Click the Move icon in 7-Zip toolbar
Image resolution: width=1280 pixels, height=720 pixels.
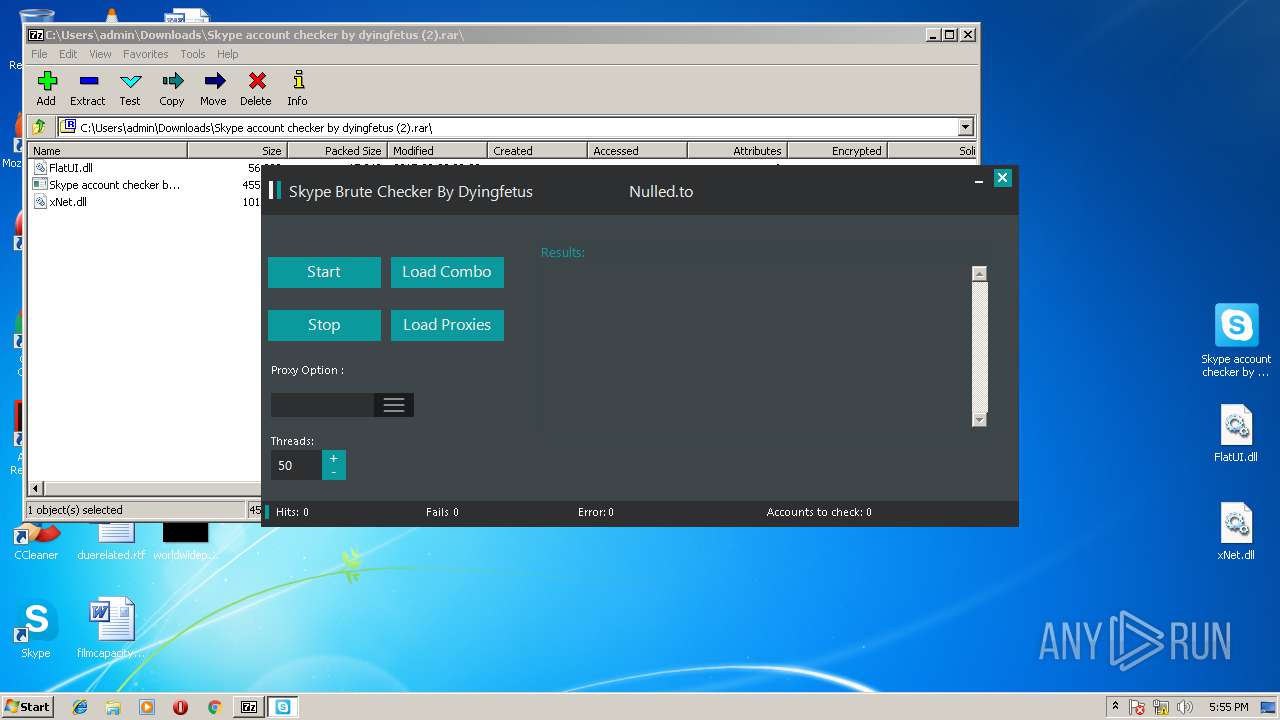pos(214,81)
